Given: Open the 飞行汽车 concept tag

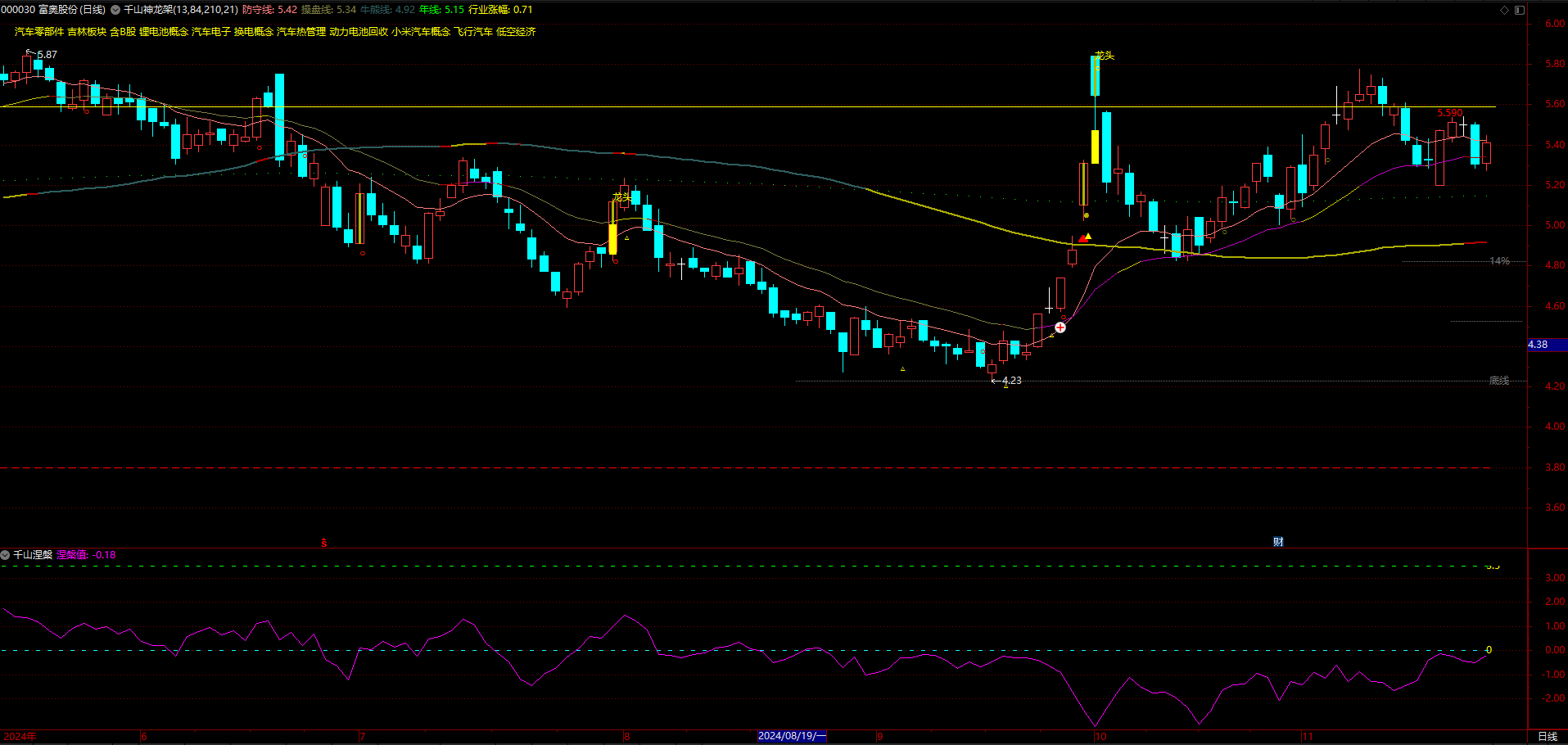Looking at the screenshot, I should (x=474, y=32).
